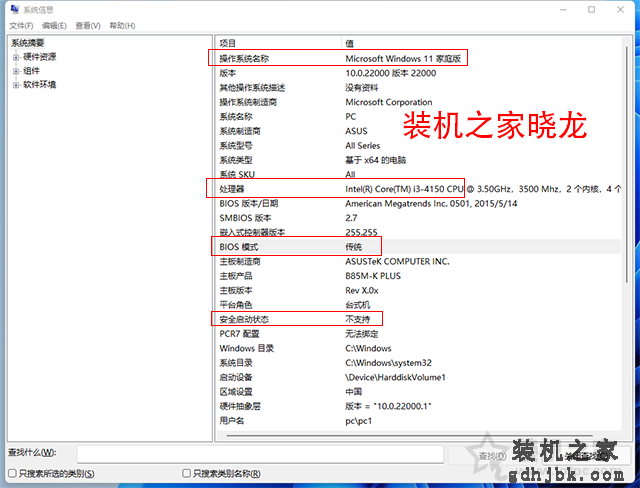Click the \Device\HarddiskVolume1 value
The height and width of the screenshot is (488, 640).
395,377
